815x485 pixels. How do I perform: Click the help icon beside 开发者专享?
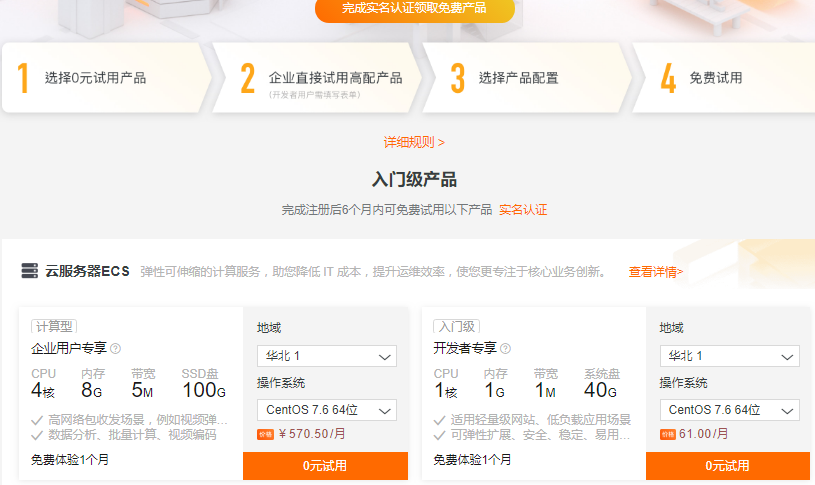coord(505,349)
